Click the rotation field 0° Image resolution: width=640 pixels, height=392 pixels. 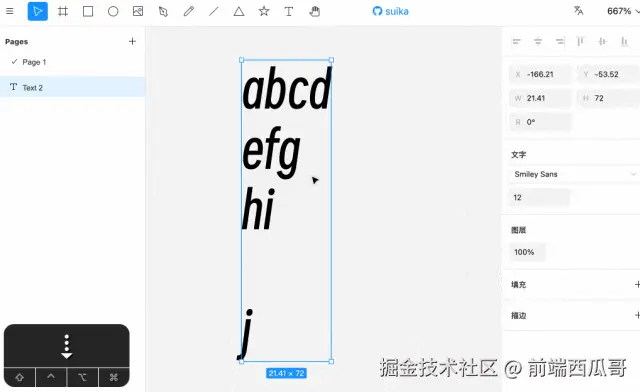541,122
